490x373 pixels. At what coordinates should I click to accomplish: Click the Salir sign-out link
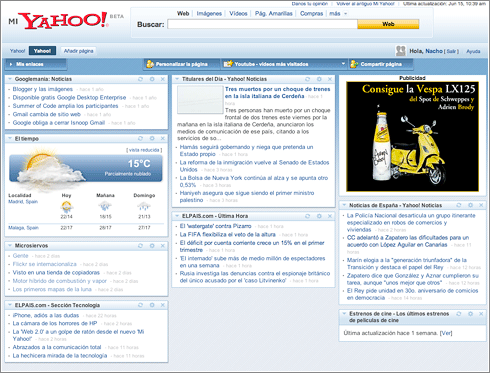(x=451, y=51)
